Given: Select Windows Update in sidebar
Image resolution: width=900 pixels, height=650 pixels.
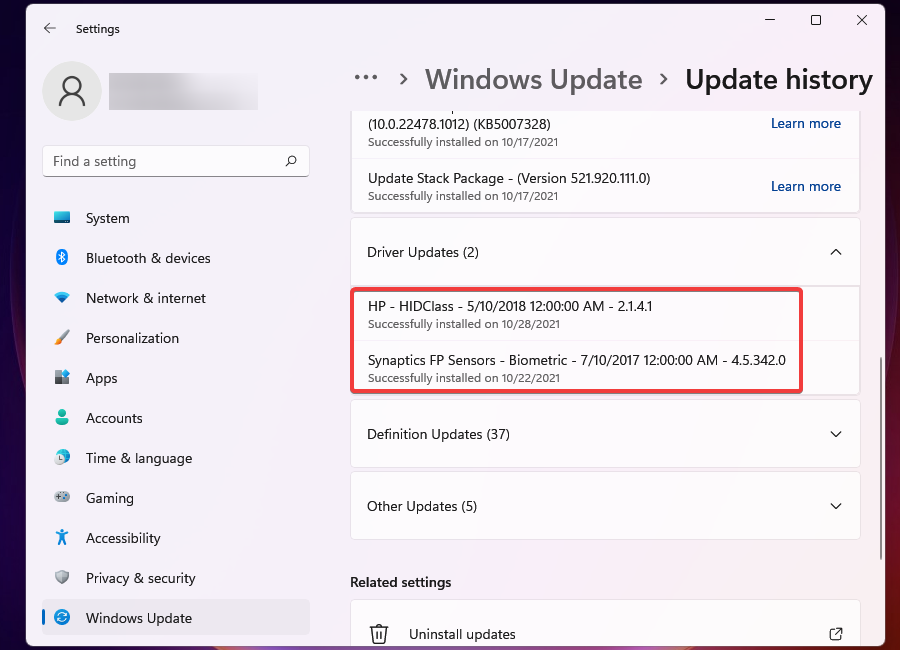Looking at the screenshot, I should click(x=176, y=618).
